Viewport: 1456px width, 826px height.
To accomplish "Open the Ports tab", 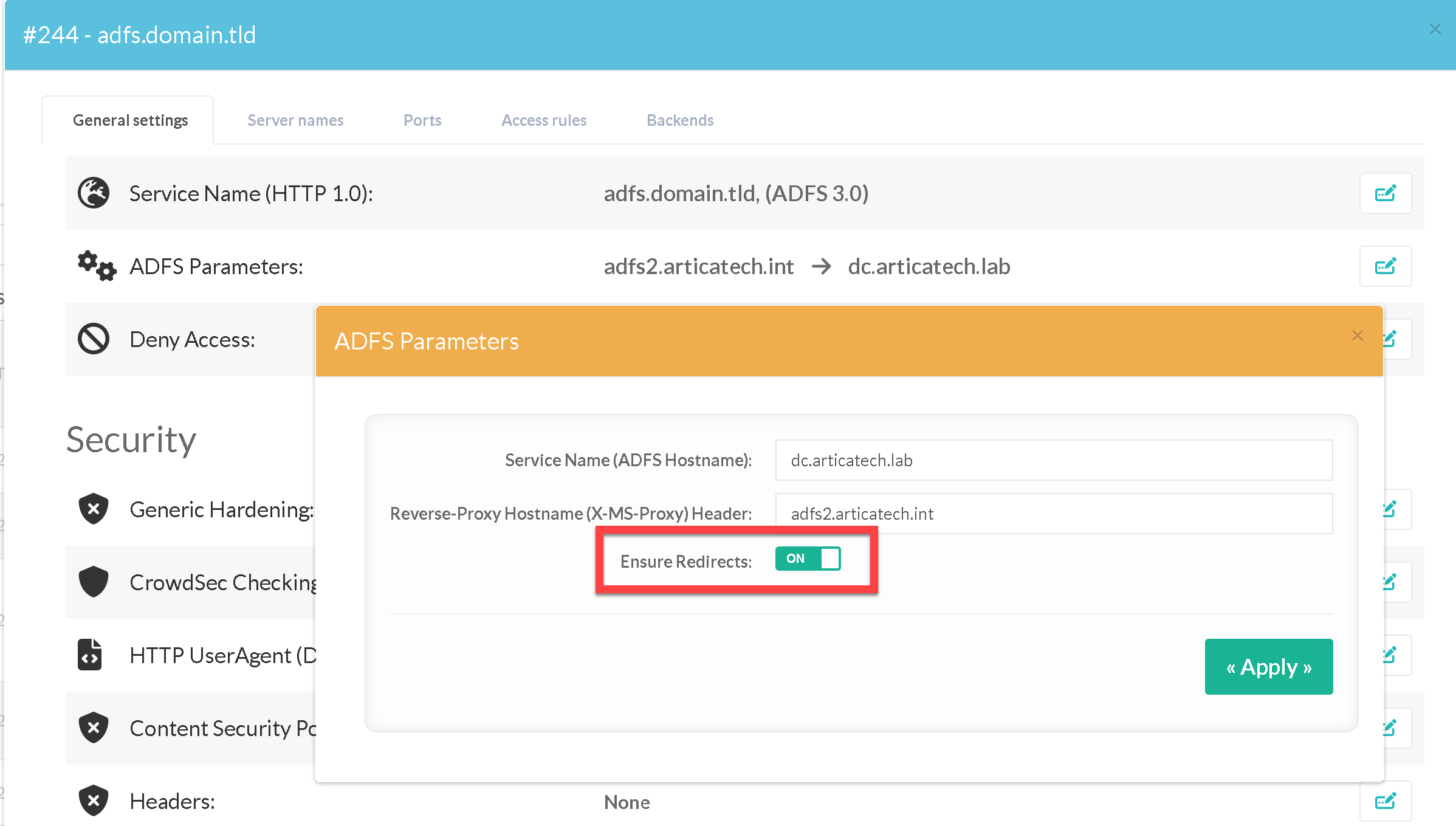I will pyautogui.click(x=422, y=120).
